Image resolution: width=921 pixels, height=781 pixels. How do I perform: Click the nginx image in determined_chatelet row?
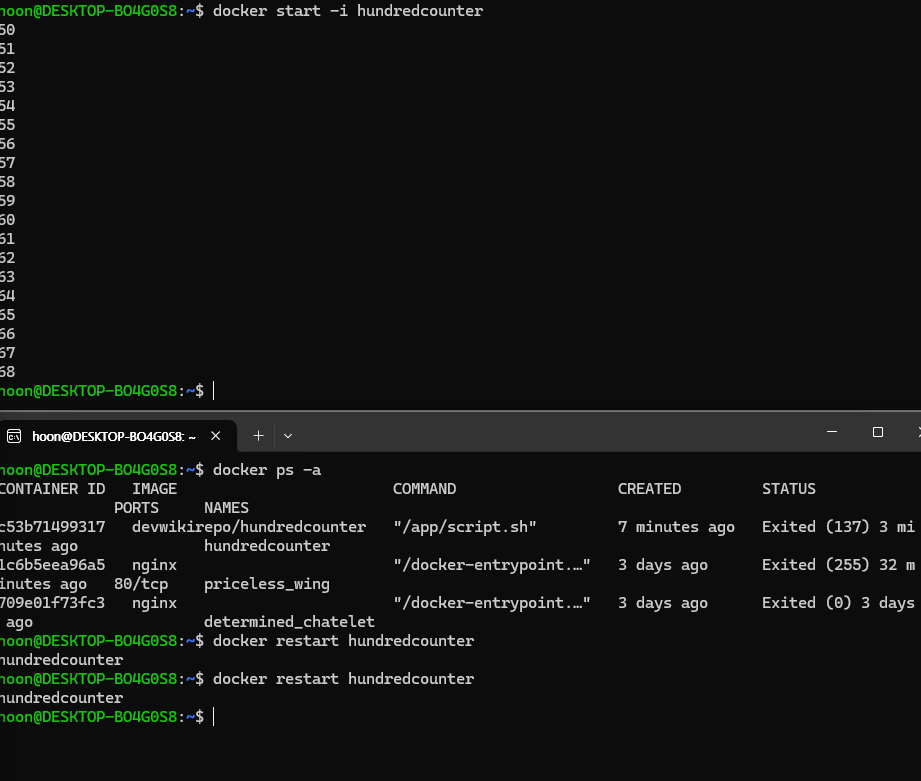pos(154,603)
